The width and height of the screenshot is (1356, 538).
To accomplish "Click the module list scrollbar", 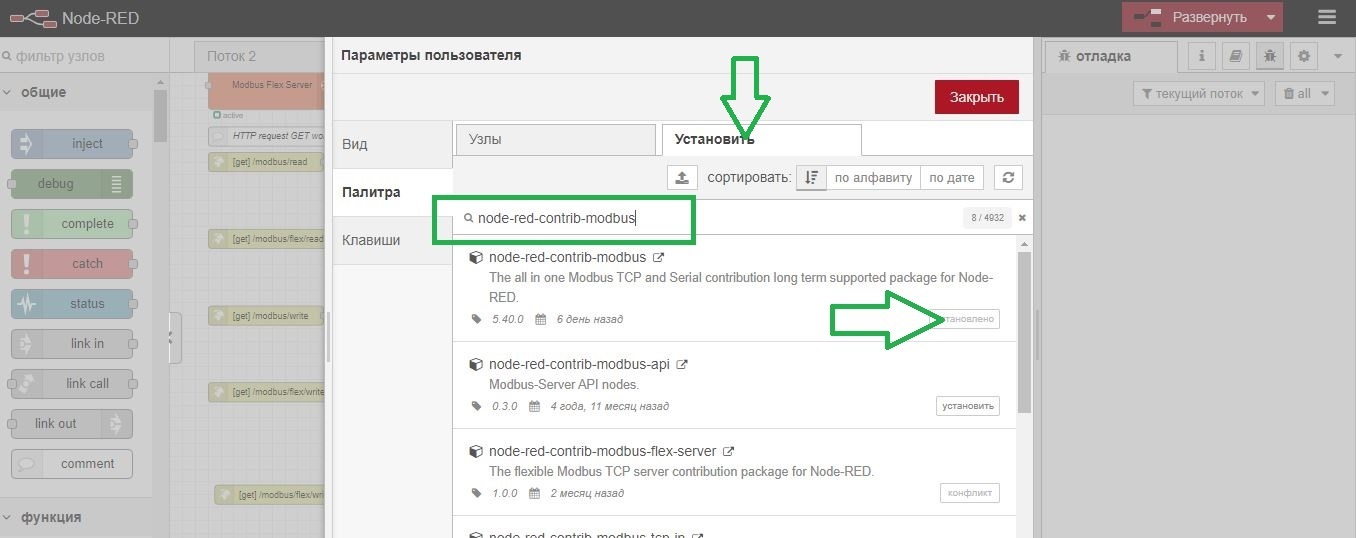I will point(1024,332).
